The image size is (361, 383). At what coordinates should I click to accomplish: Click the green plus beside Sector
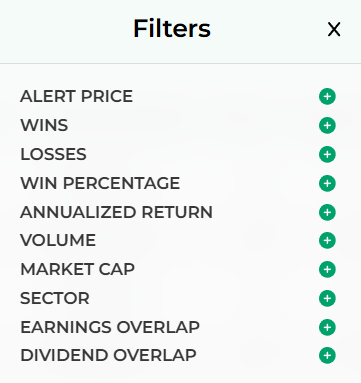(327, 298)
